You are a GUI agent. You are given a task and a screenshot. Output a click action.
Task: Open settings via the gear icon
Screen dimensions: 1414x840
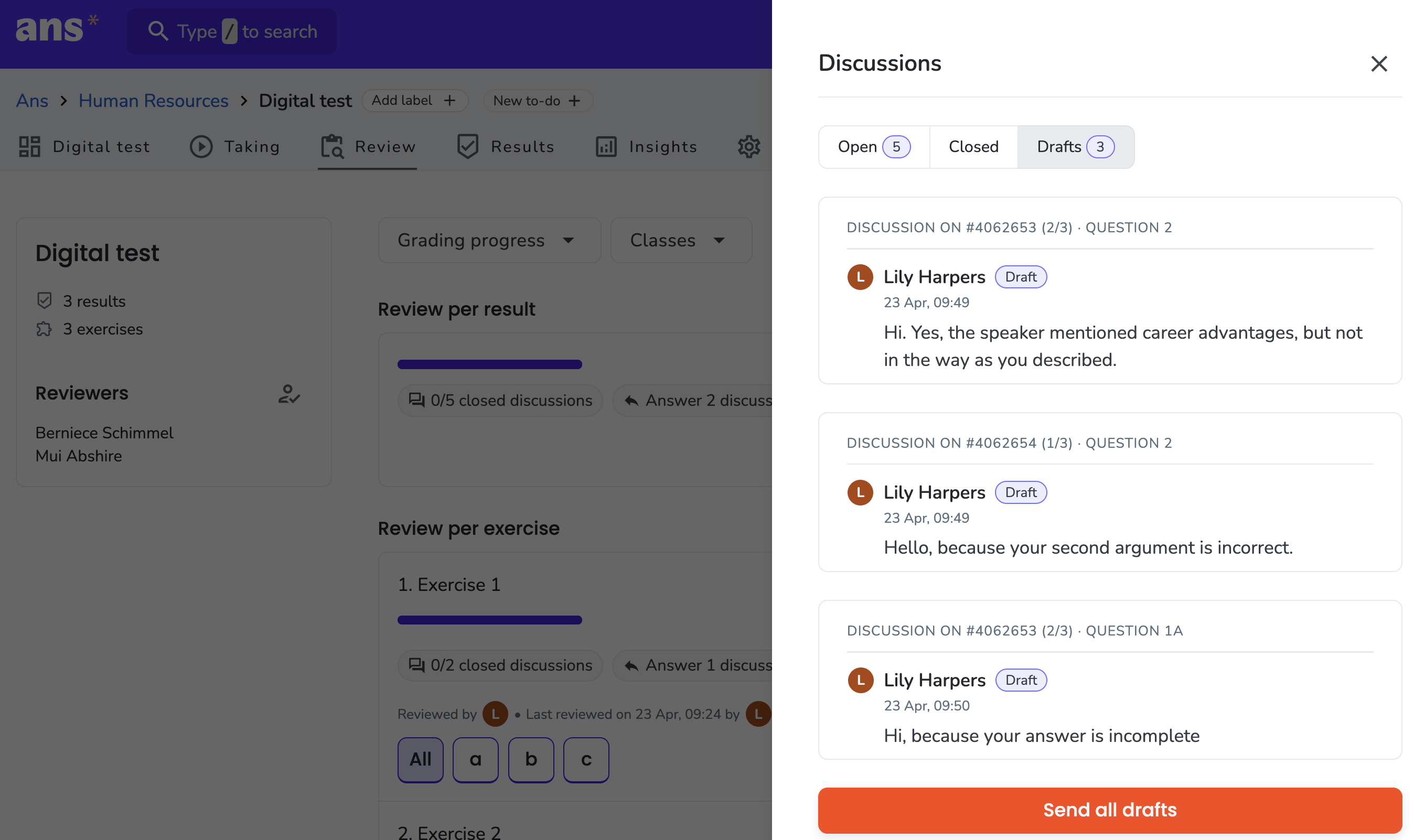pyautogui.click(x=748, y=147)
